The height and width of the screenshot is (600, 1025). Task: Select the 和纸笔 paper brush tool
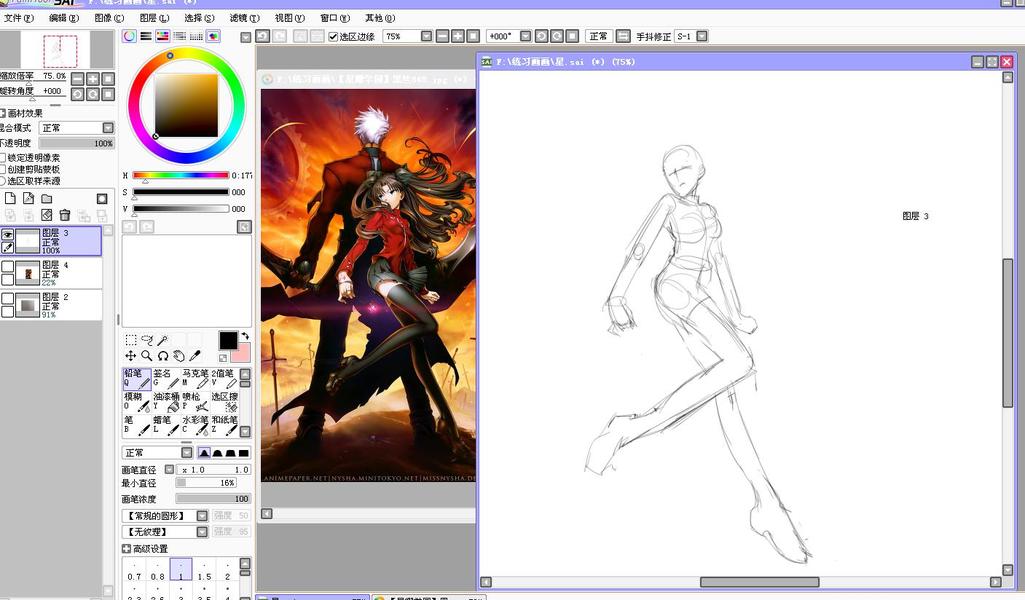(x=224, y=425)
